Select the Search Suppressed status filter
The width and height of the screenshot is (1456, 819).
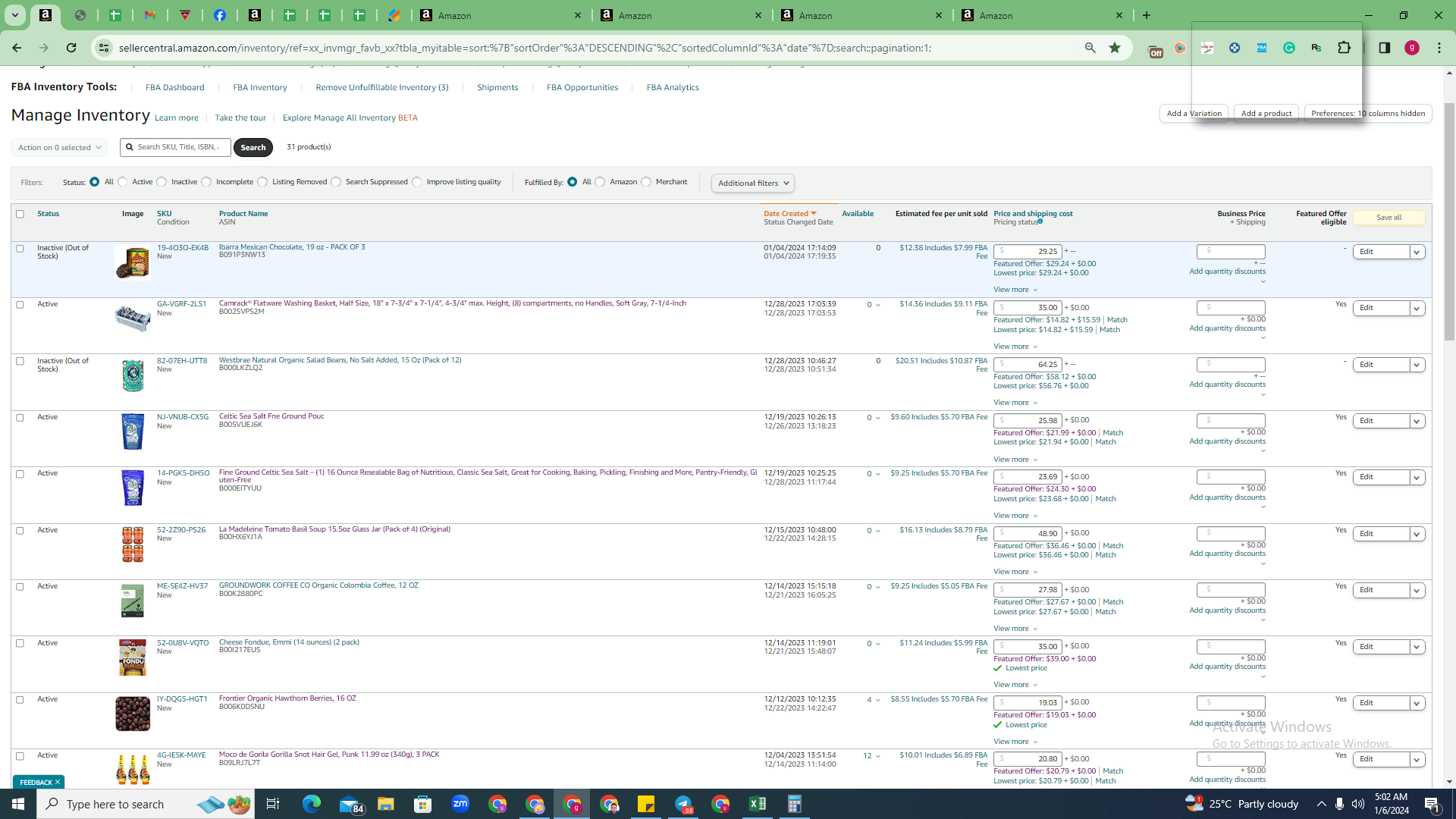pos(336,182)
